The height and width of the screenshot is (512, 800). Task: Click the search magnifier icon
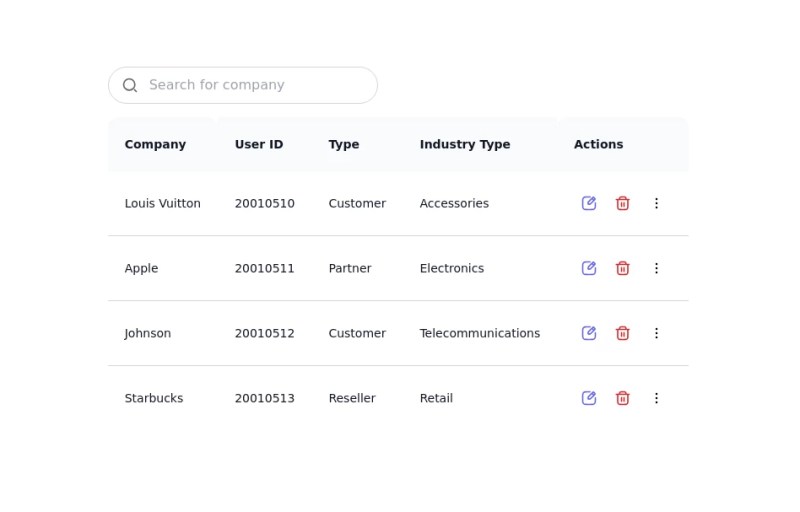(x=130, y=85)
